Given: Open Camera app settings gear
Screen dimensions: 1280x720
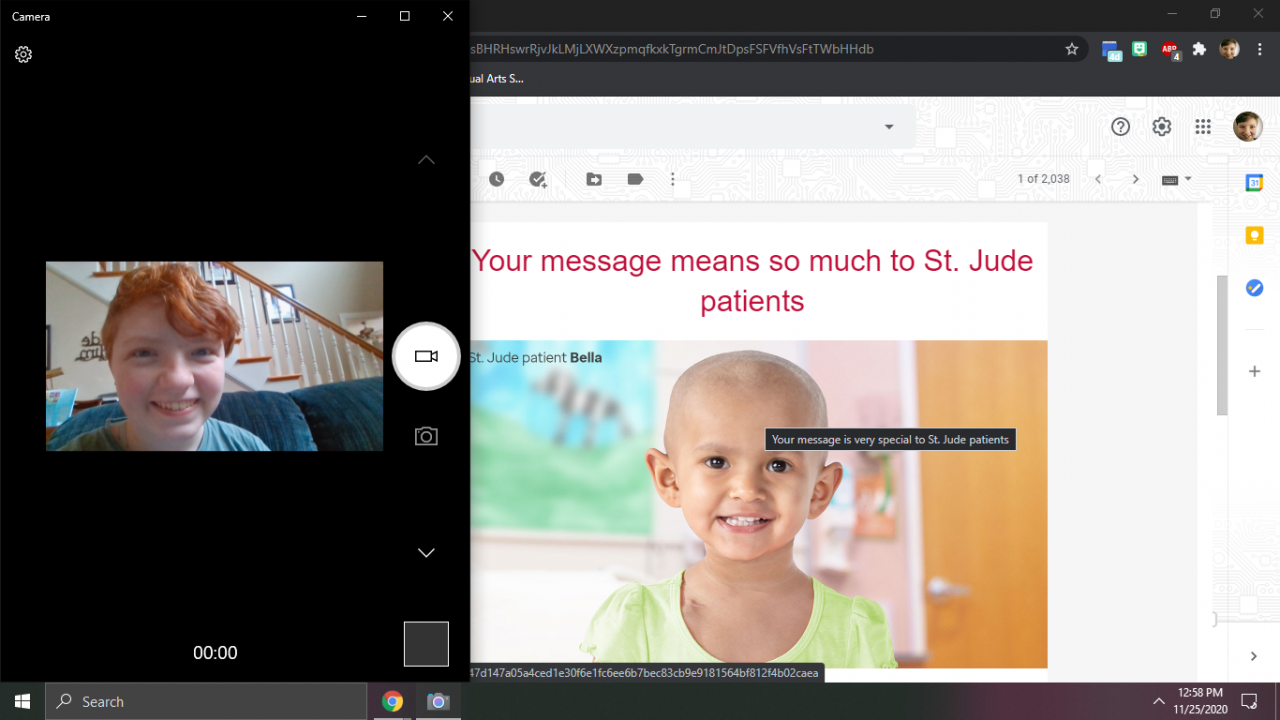Looking at the screenshot, I should coord(23,55).
